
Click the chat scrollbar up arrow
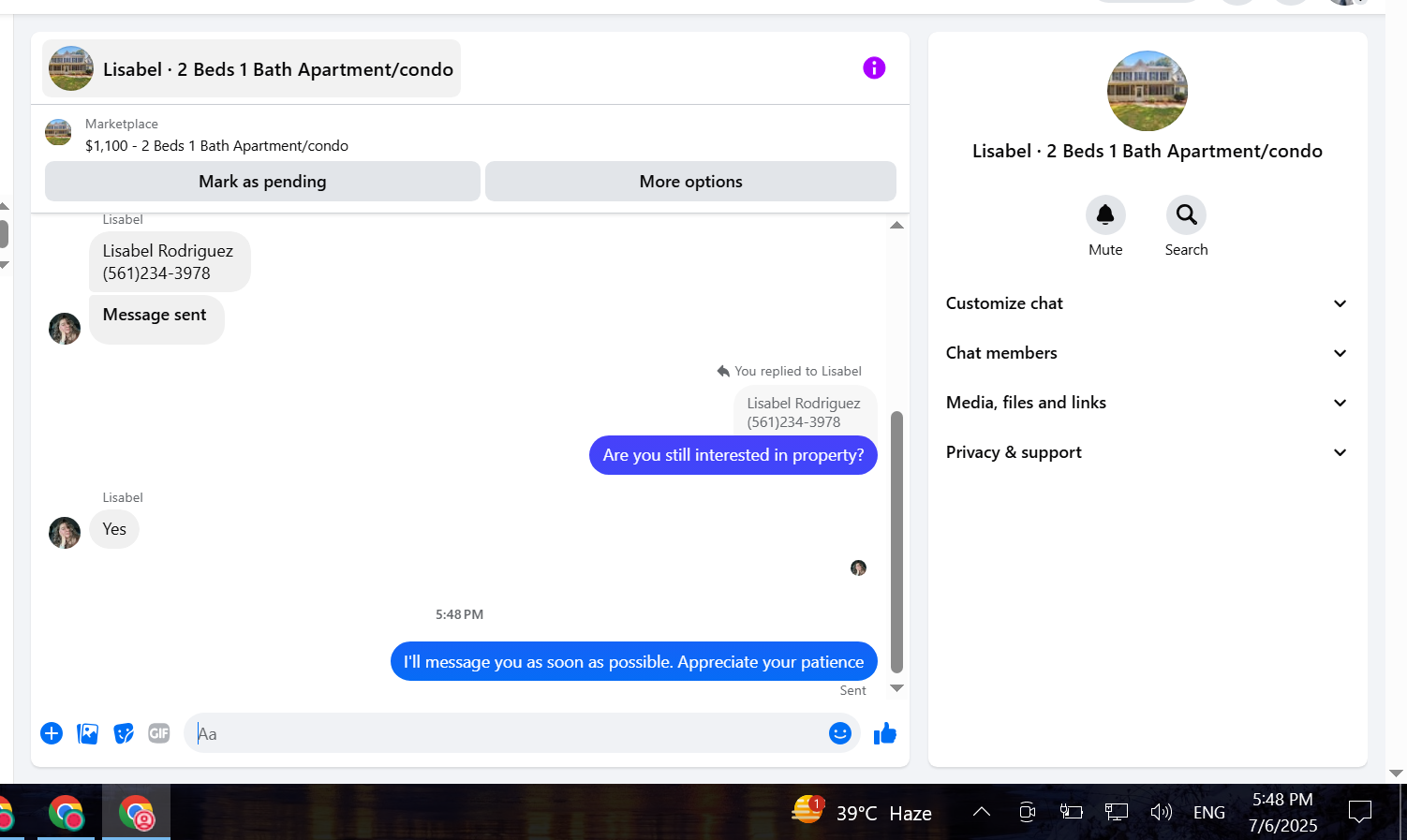pyautogui.click(x=896, y=225)
